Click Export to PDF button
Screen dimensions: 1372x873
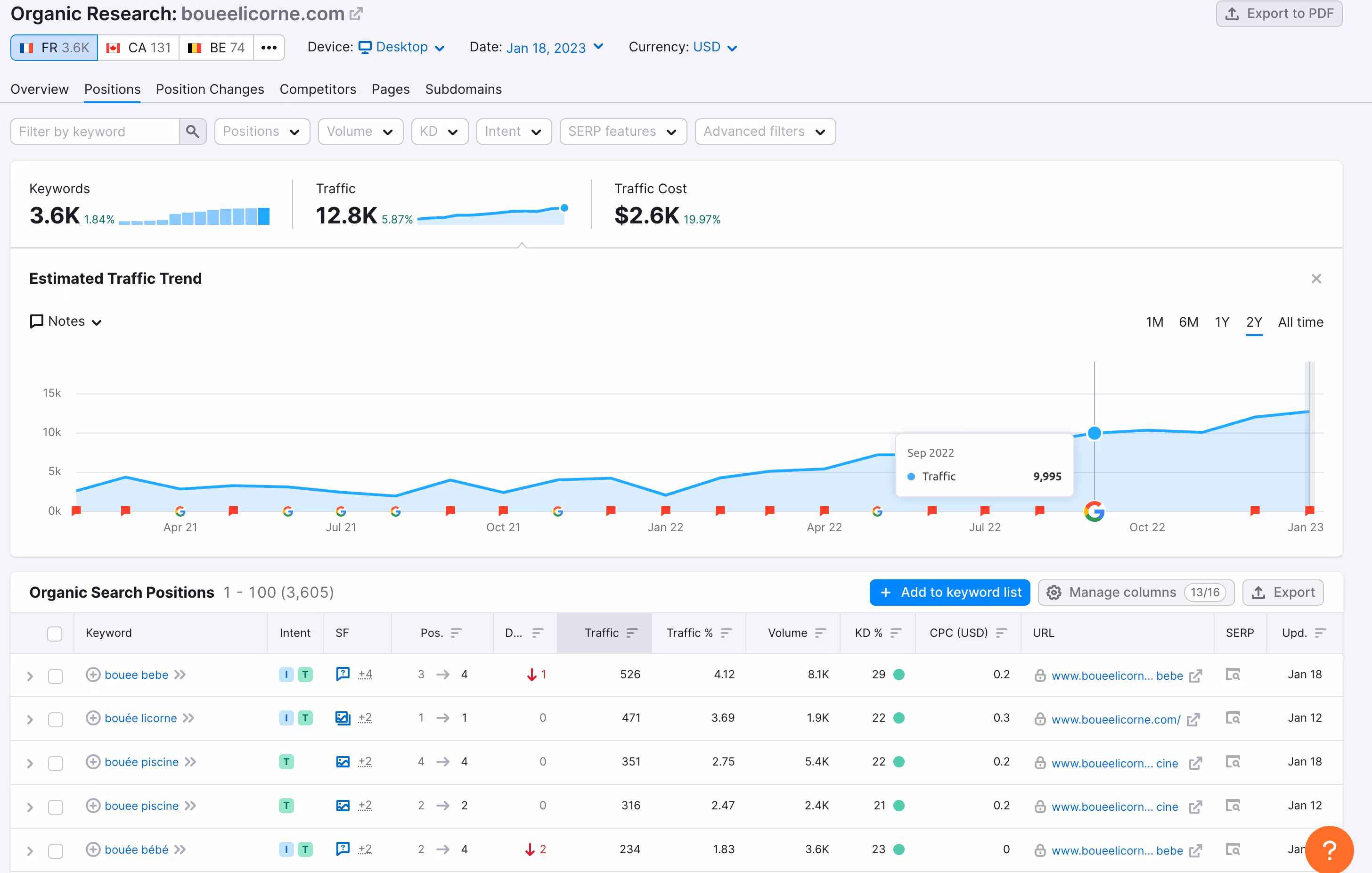pos(1279,14)
